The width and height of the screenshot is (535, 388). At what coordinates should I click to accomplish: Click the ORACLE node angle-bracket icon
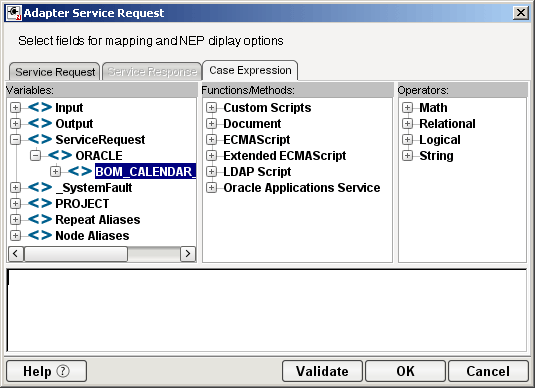(60, 155)
